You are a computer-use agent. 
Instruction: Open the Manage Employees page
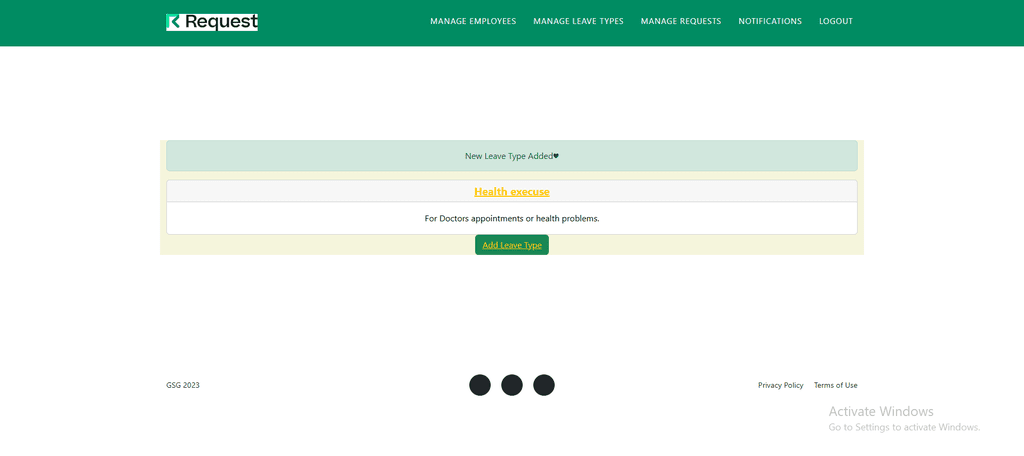[x=473, y=22]
